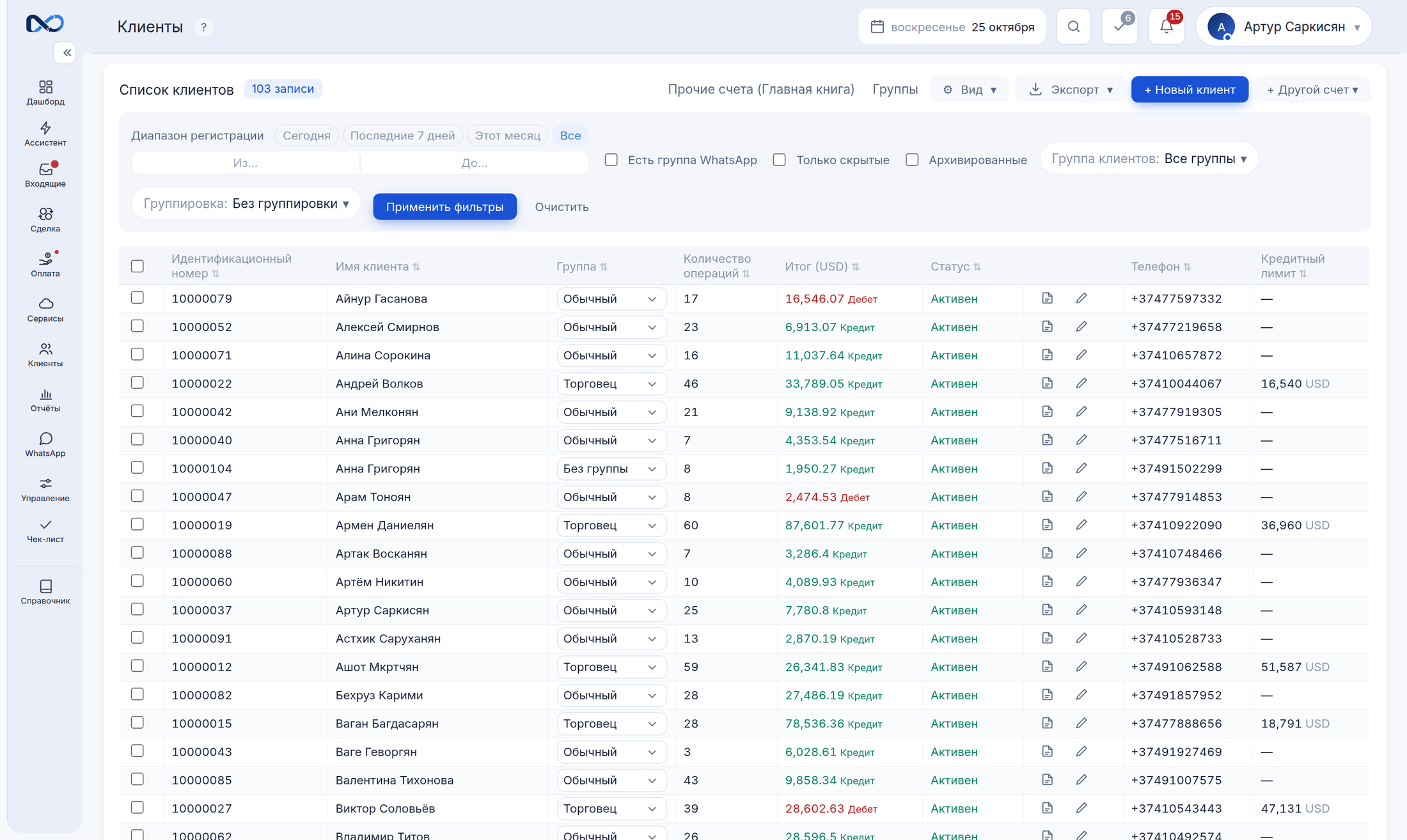1407x840 pixels.
Task: Check row checkbox for Армен Даниелян
Action: click(x=138, y=524)
